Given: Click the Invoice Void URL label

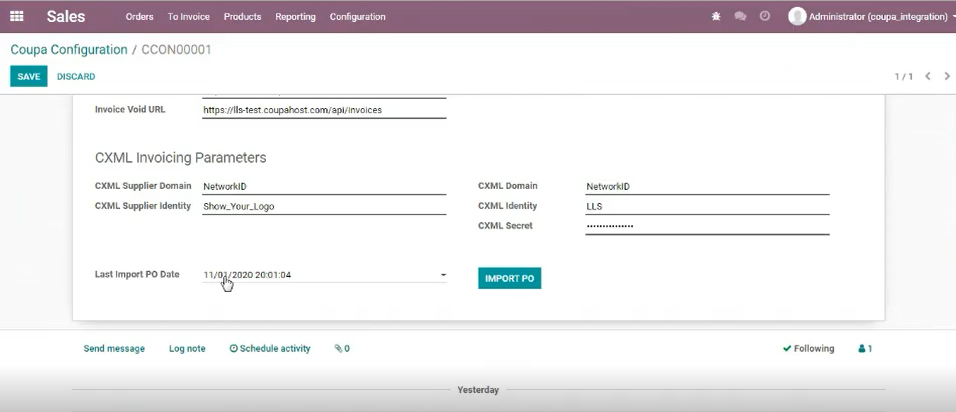Looking at the screenshot, I should 130,110.
